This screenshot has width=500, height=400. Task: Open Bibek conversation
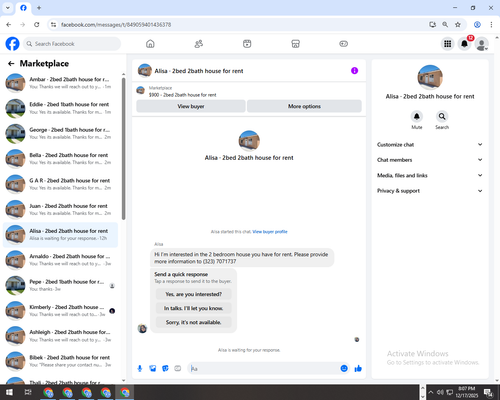pyautogui.click(x=60, y=361)
